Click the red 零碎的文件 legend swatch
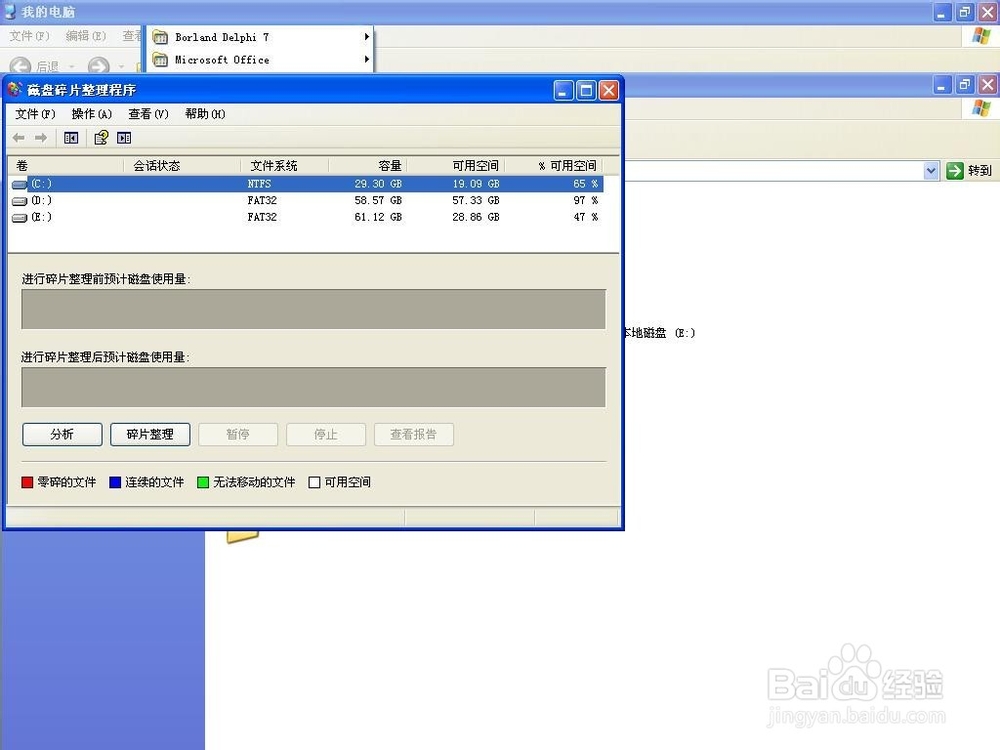1000x750 pixels. [x=27, y=482]
